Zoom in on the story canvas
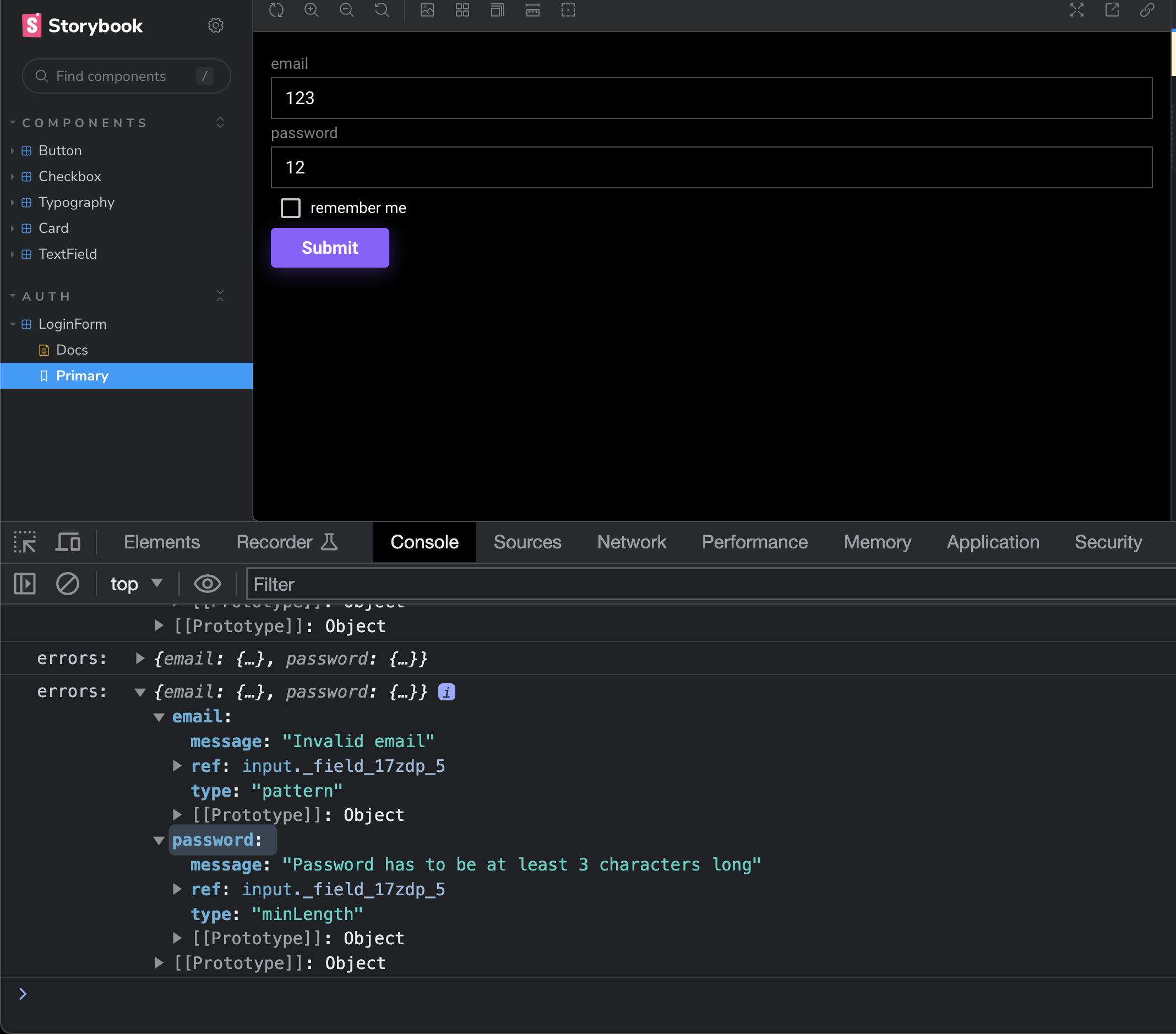This screenshot has height=1034, width=1176. pos(311,10)
